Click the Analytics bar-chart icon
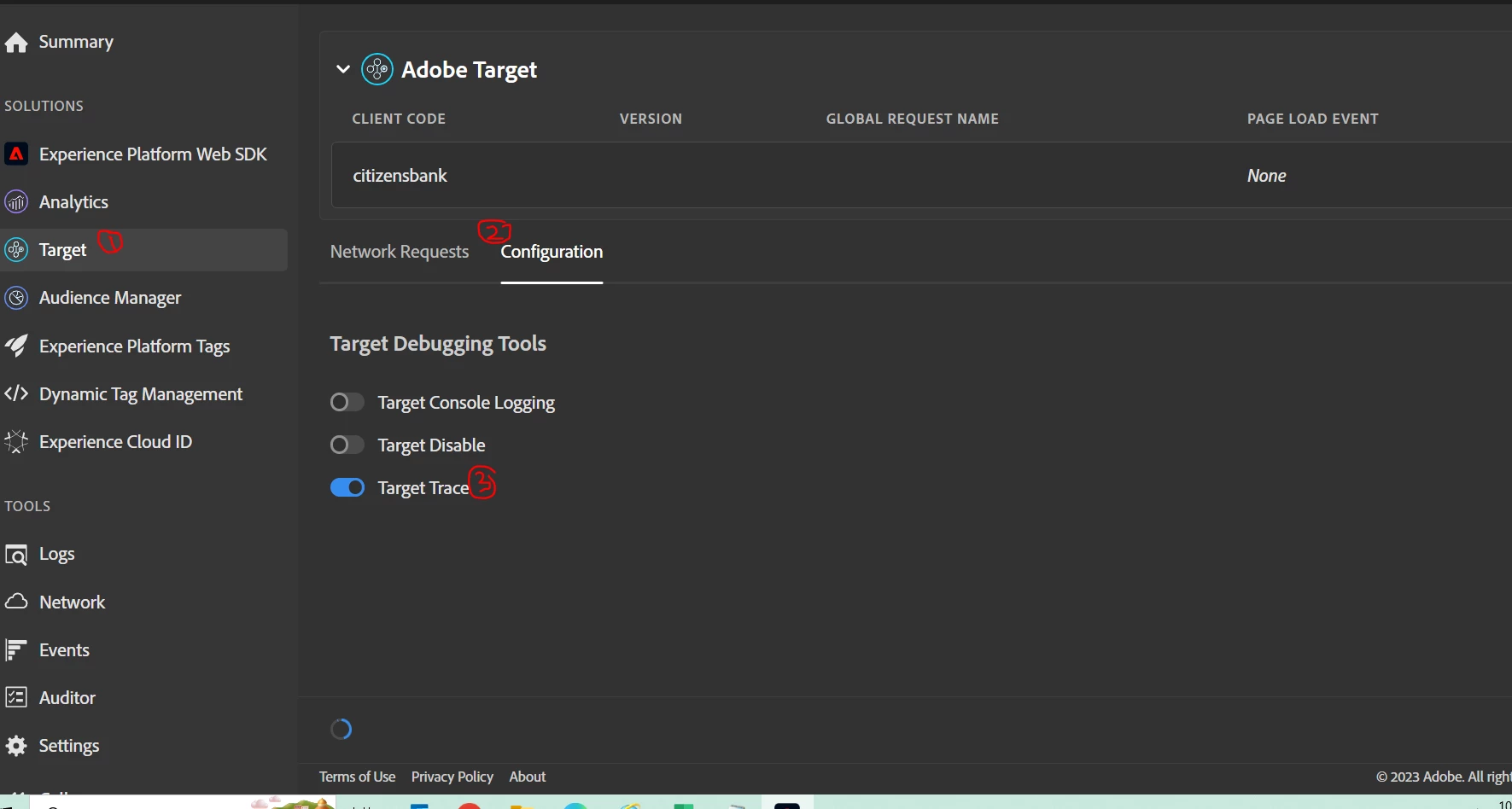Image resolution: width=1512 pixels, height=809 pixels. 16,202
